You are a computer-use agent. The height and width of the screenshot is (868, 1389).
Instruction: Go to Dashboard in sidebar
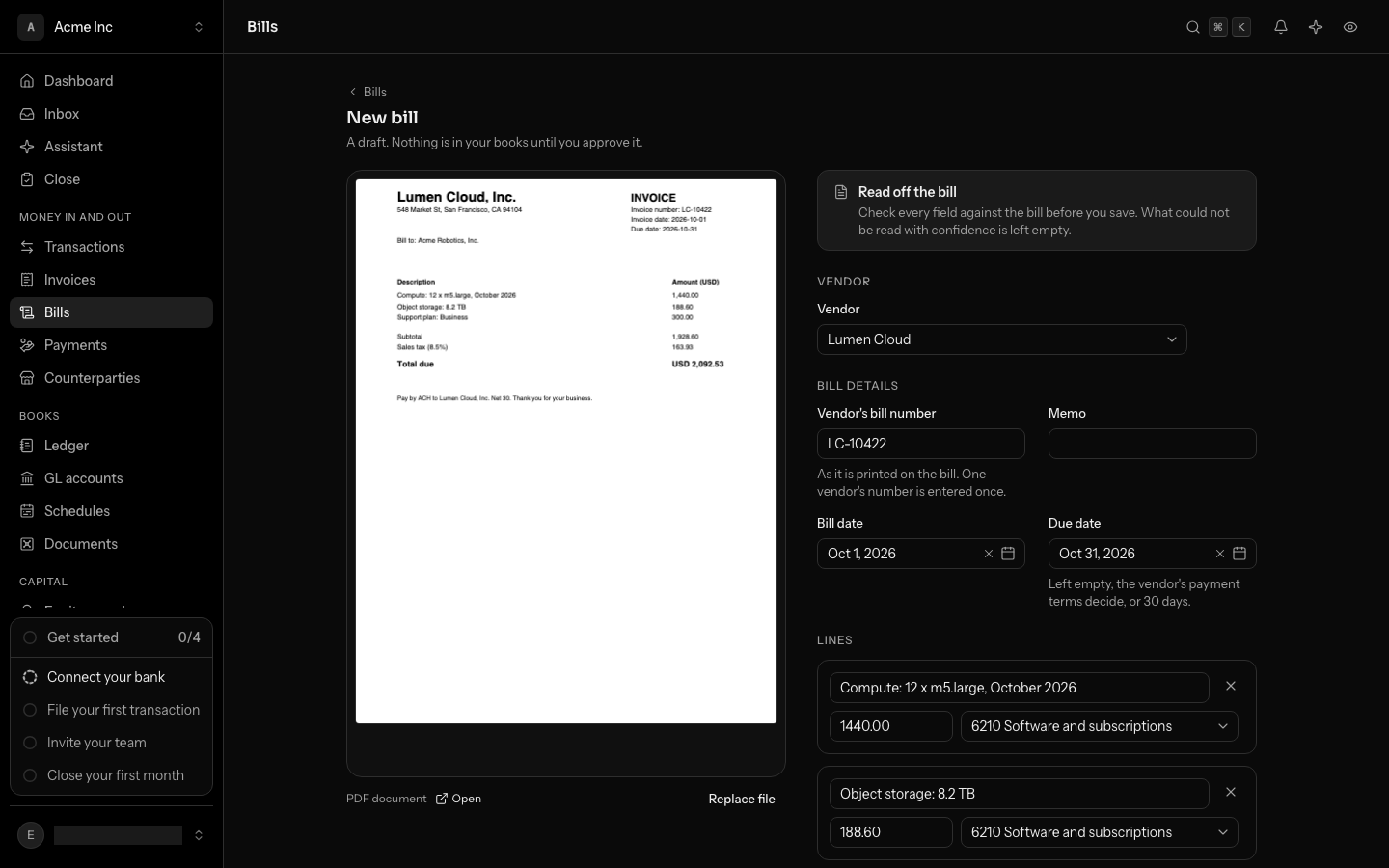pos(111,81)
